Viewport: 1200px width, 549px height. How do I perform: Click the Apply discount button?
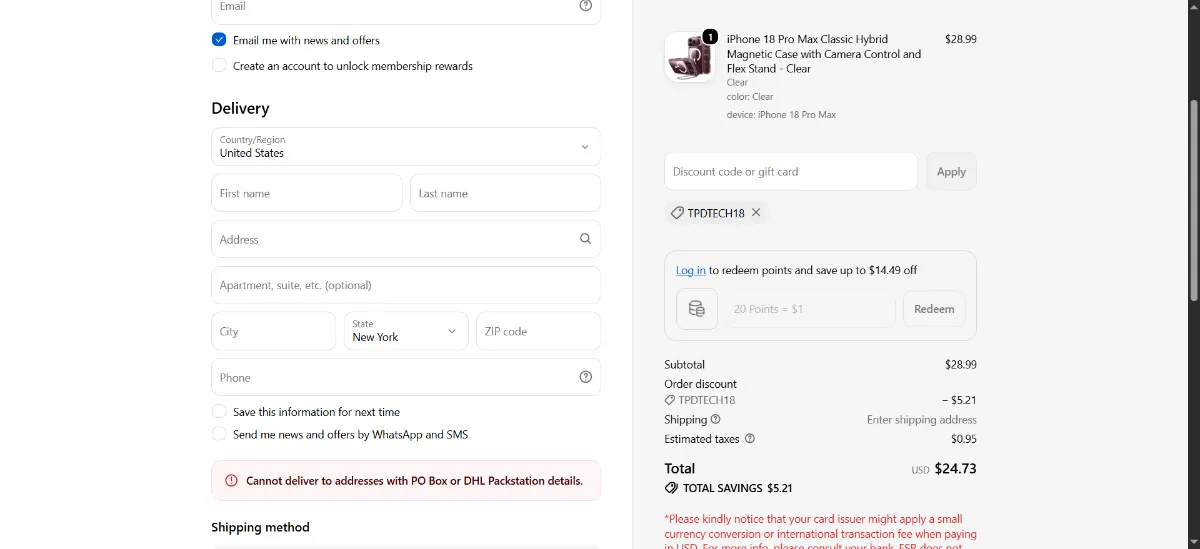tap(951, 172)
